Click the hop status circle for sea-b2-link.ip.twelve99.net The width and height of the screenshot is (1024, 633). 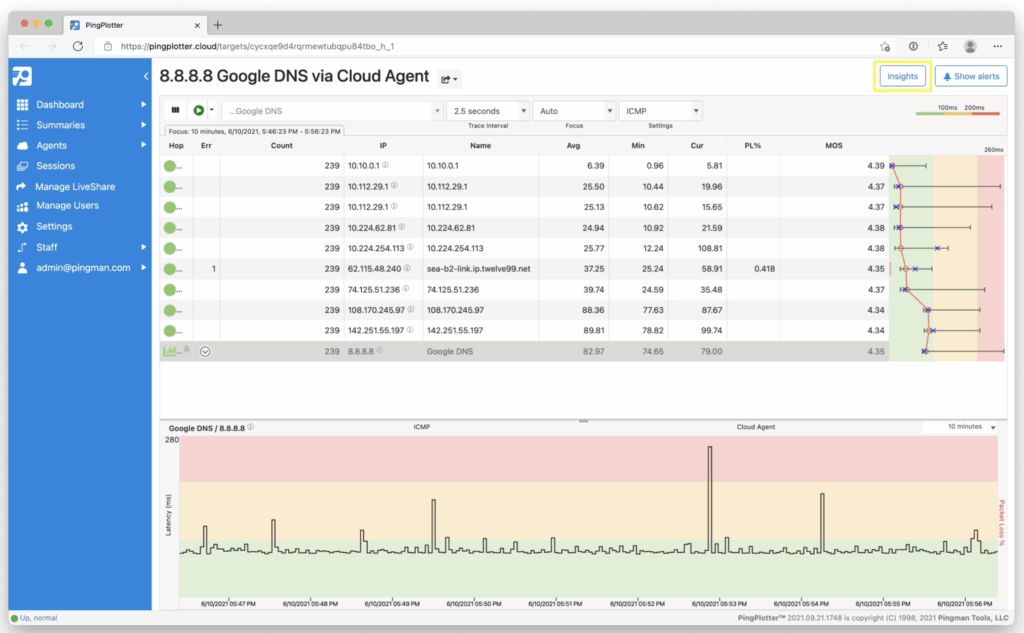click(x=170, y=268)
